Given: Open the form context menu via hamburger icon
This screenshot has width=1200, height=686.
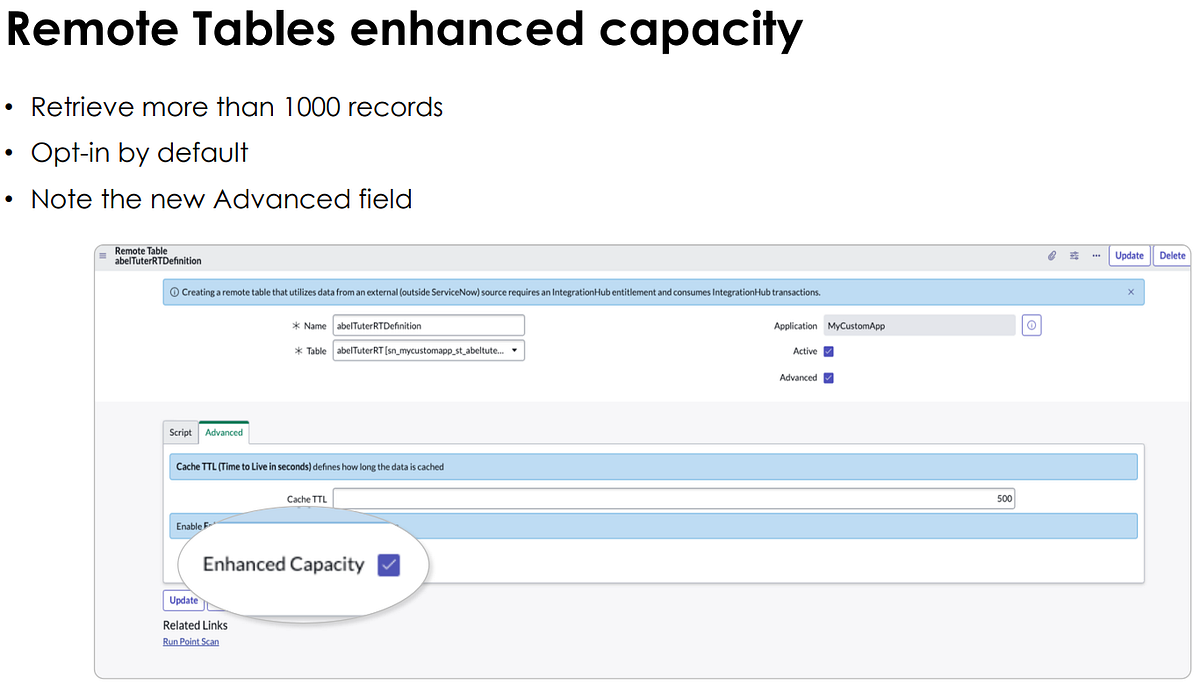Looking at the screenshot, I should pos(103,255).
